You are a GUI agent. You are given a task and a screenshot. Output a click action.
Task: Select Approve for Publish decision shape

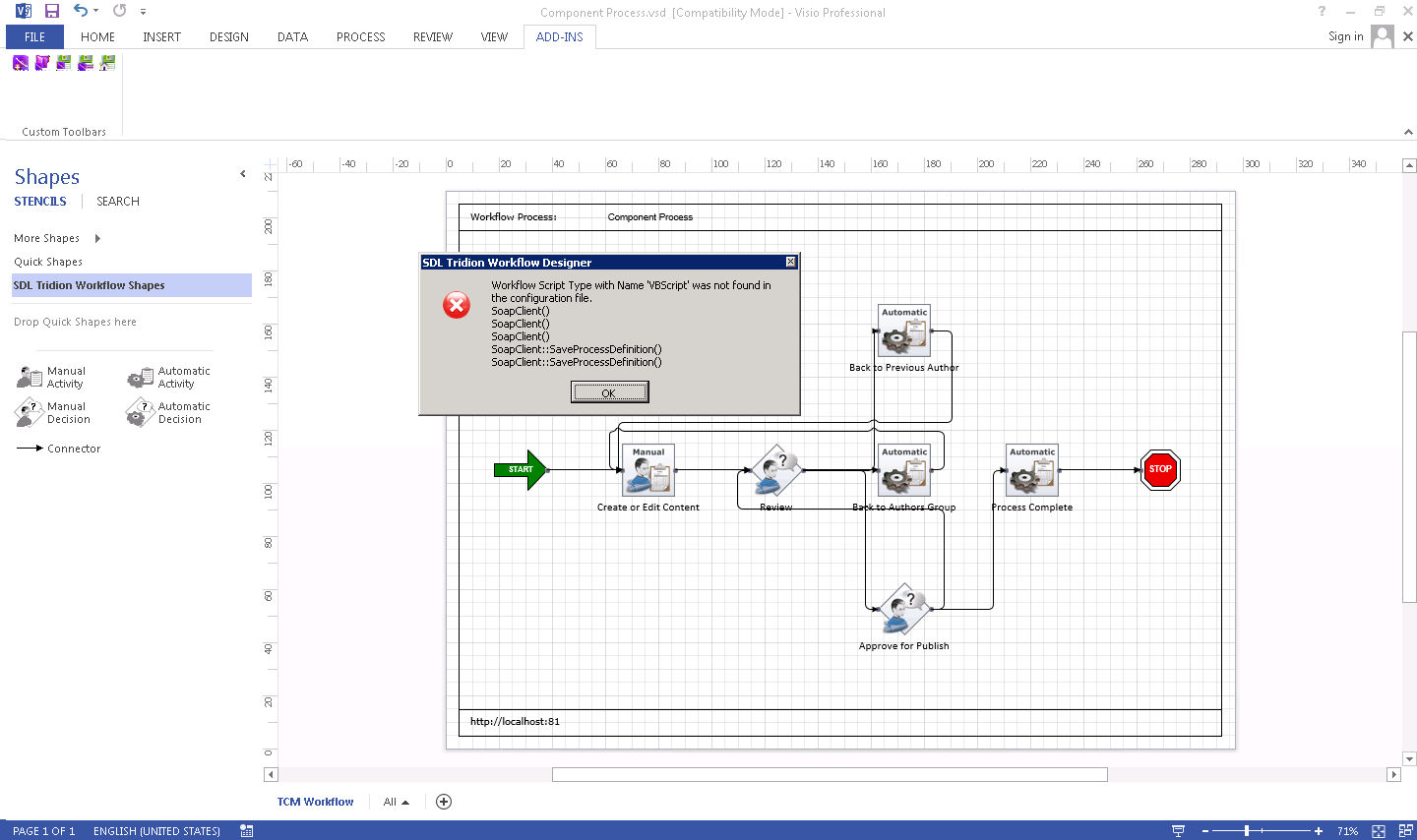904,610
